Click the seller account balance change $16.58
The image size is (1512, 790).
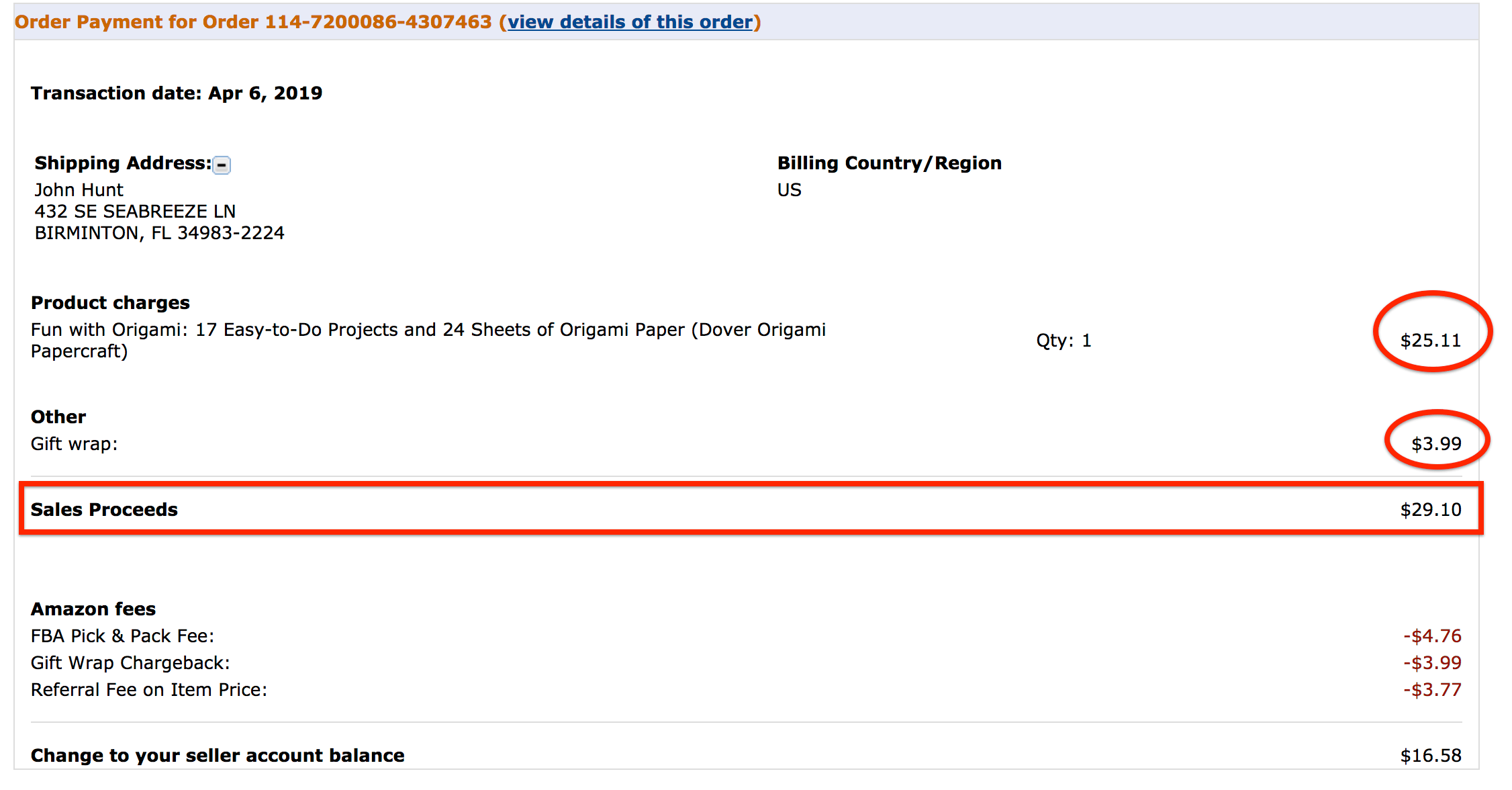(x=1429, y=755)
